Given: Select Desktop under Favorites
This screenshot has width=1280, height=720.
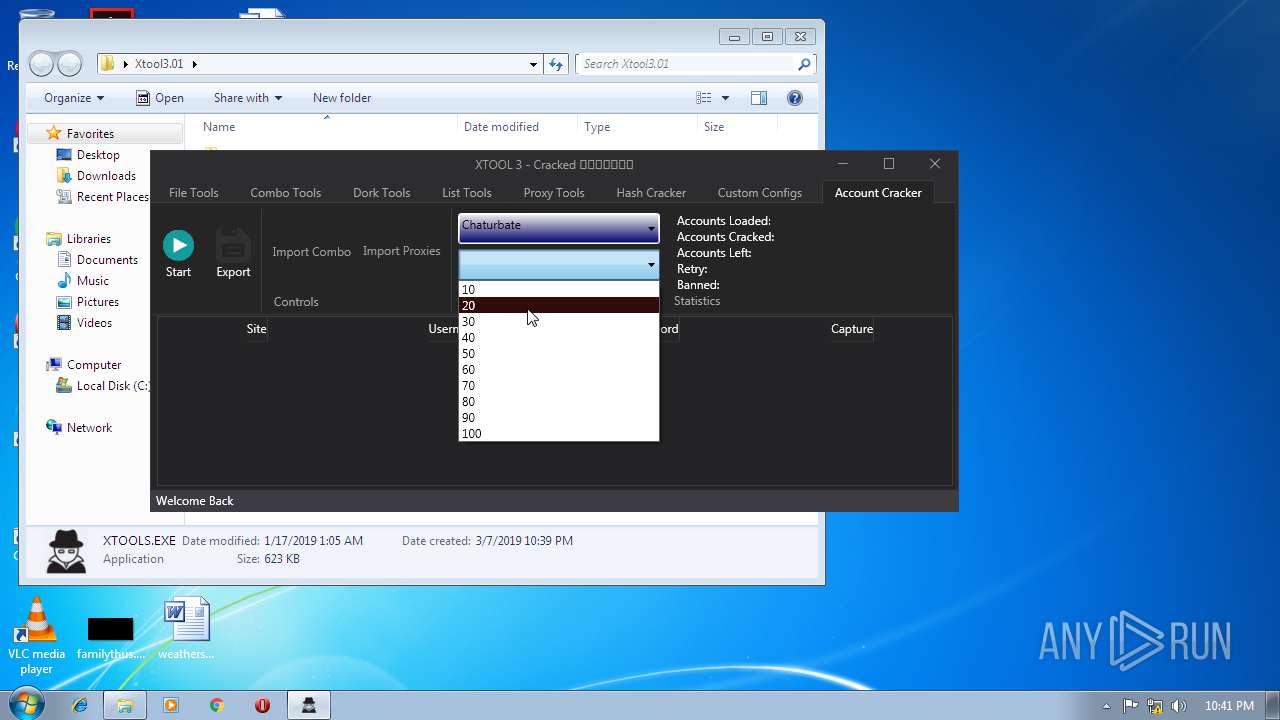Looking at the screenshot, I should point(98,155).
